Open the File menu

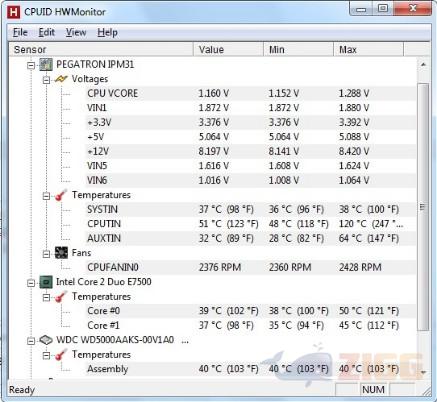(20, 32)
